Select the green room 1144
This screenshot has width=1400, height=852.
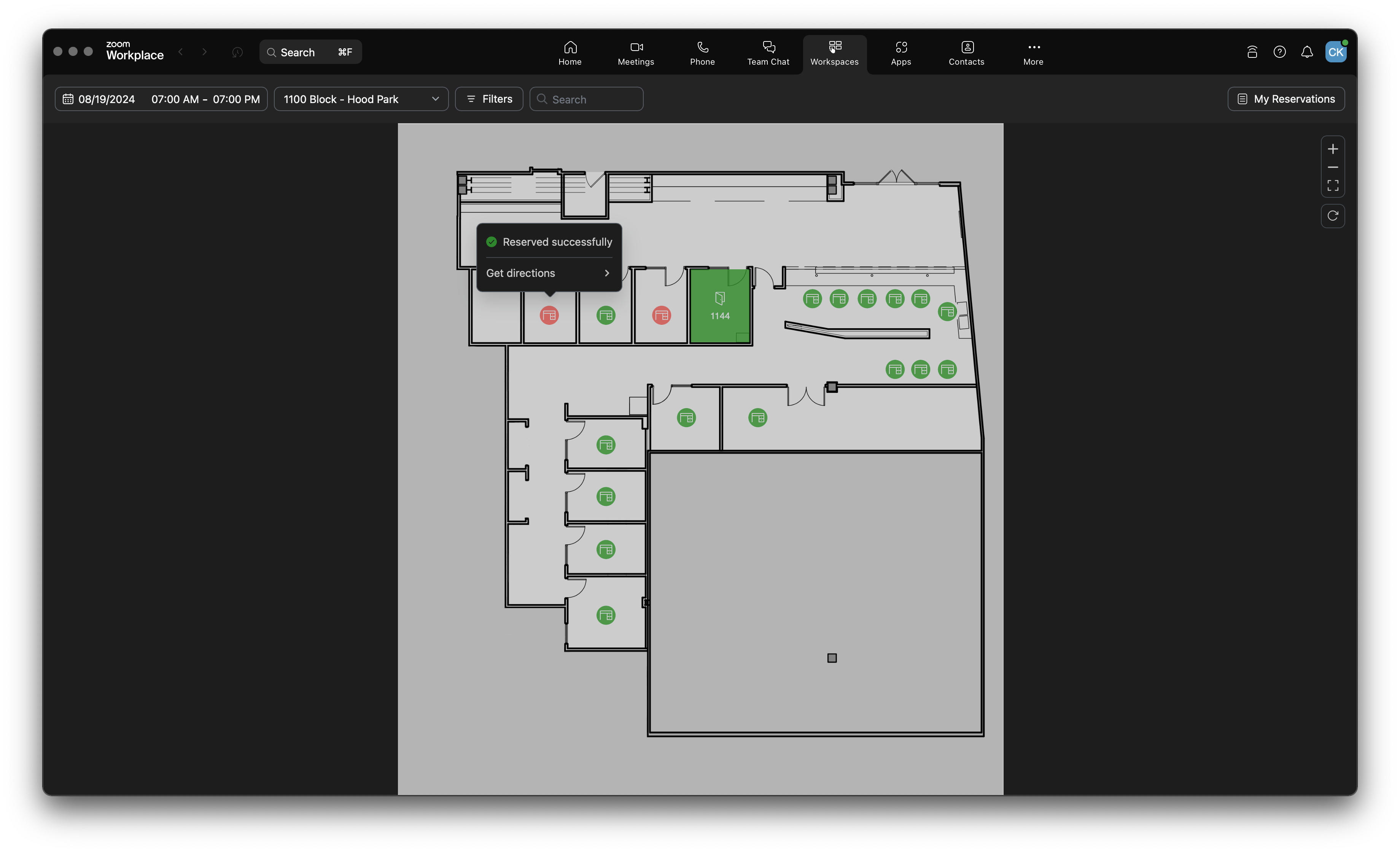(x=719, y=307)
